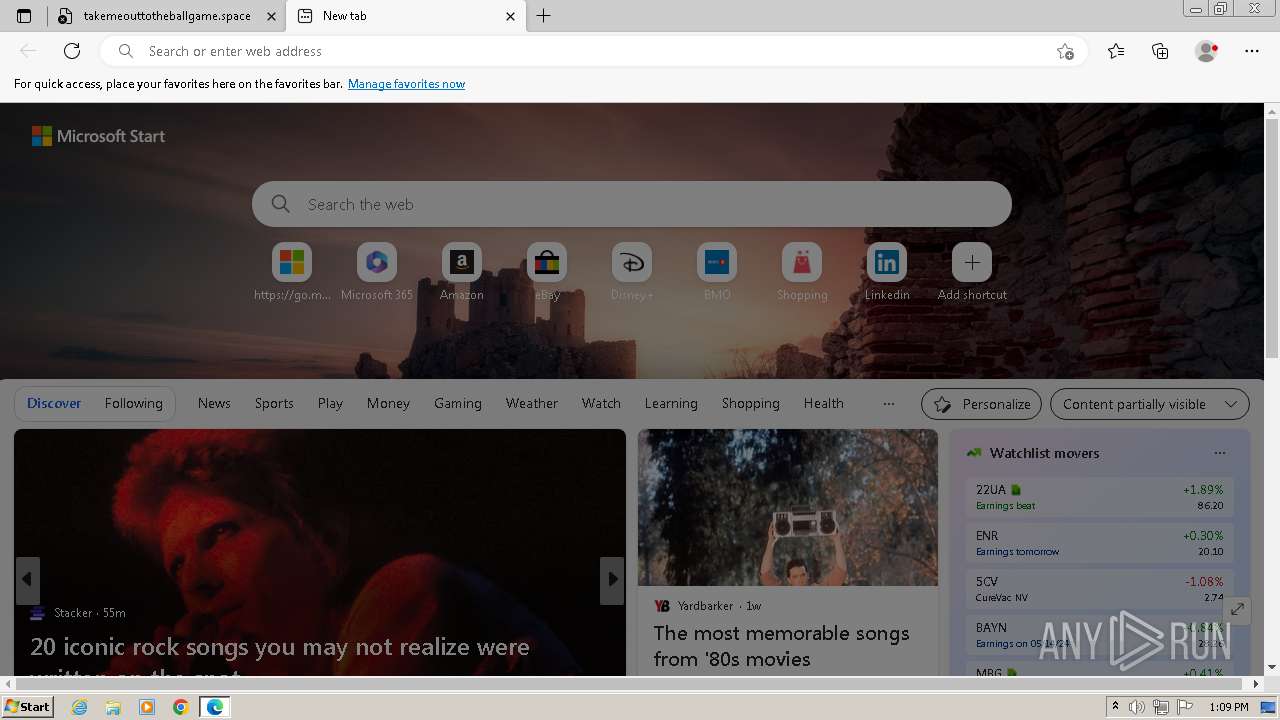Close the takemeouttotheballgame.space tab
The height and width of the screenshot is (720, 1280).
click(271, 16)
